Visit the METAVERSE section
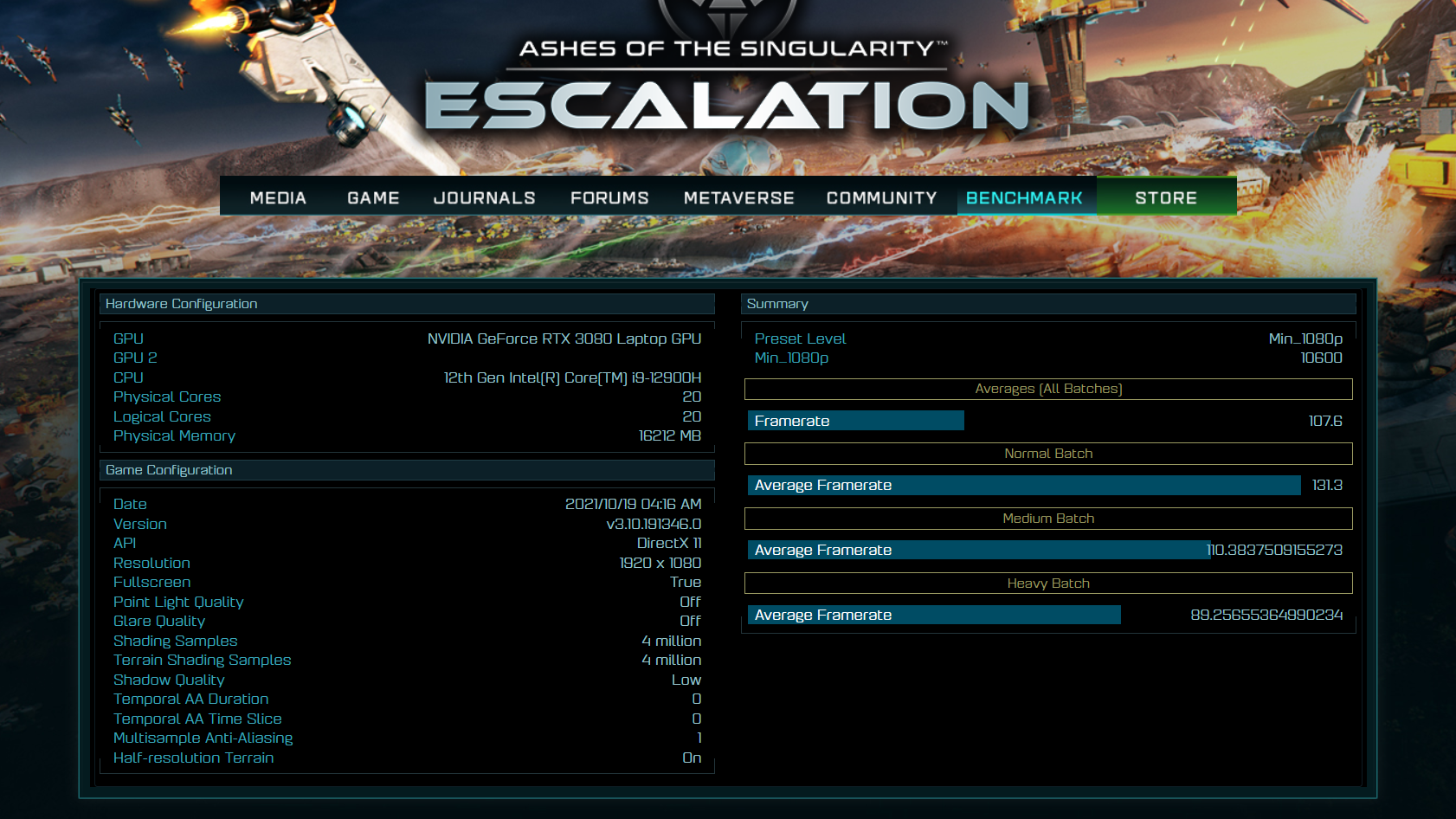 (x=738, y=197)
